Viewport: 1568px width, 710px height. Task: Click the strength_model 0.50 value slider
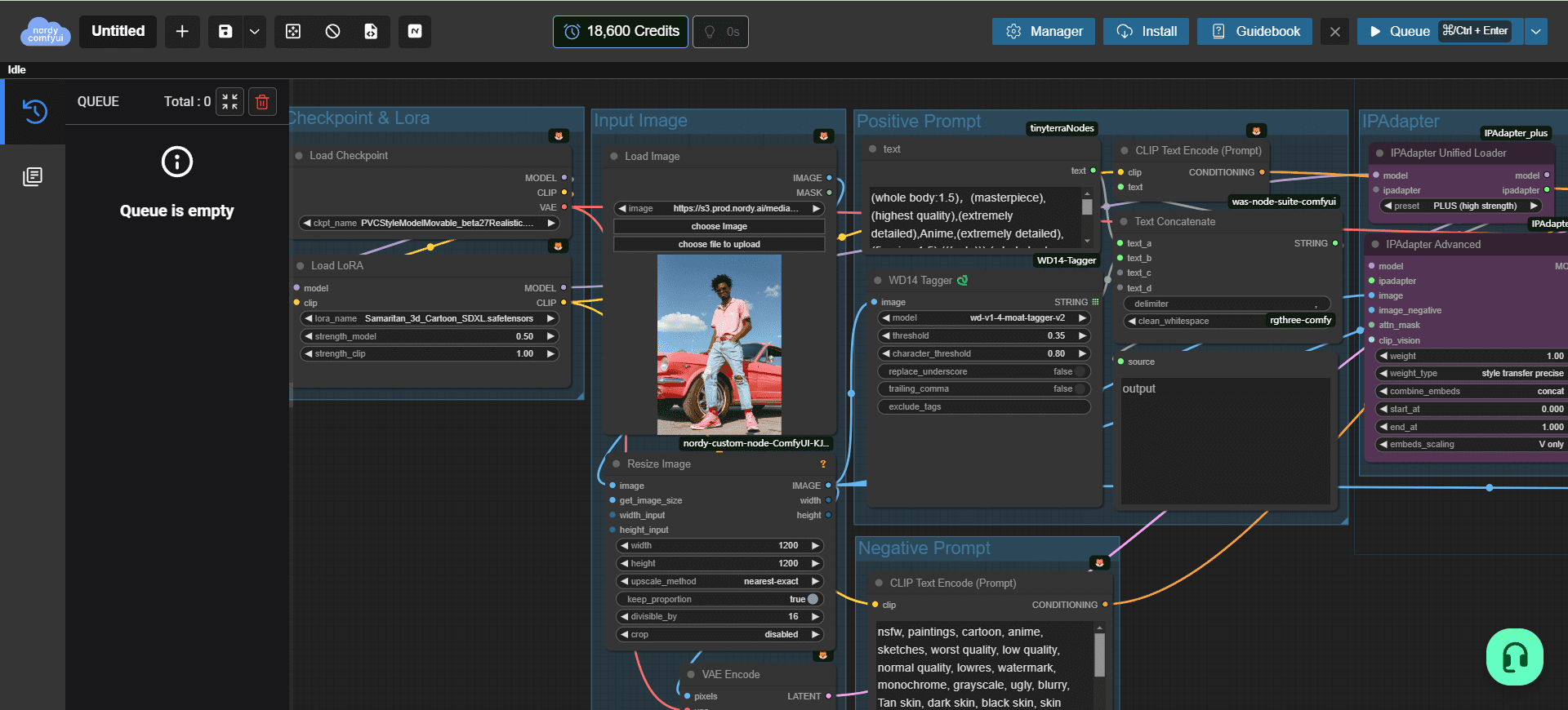coord(430,336)
